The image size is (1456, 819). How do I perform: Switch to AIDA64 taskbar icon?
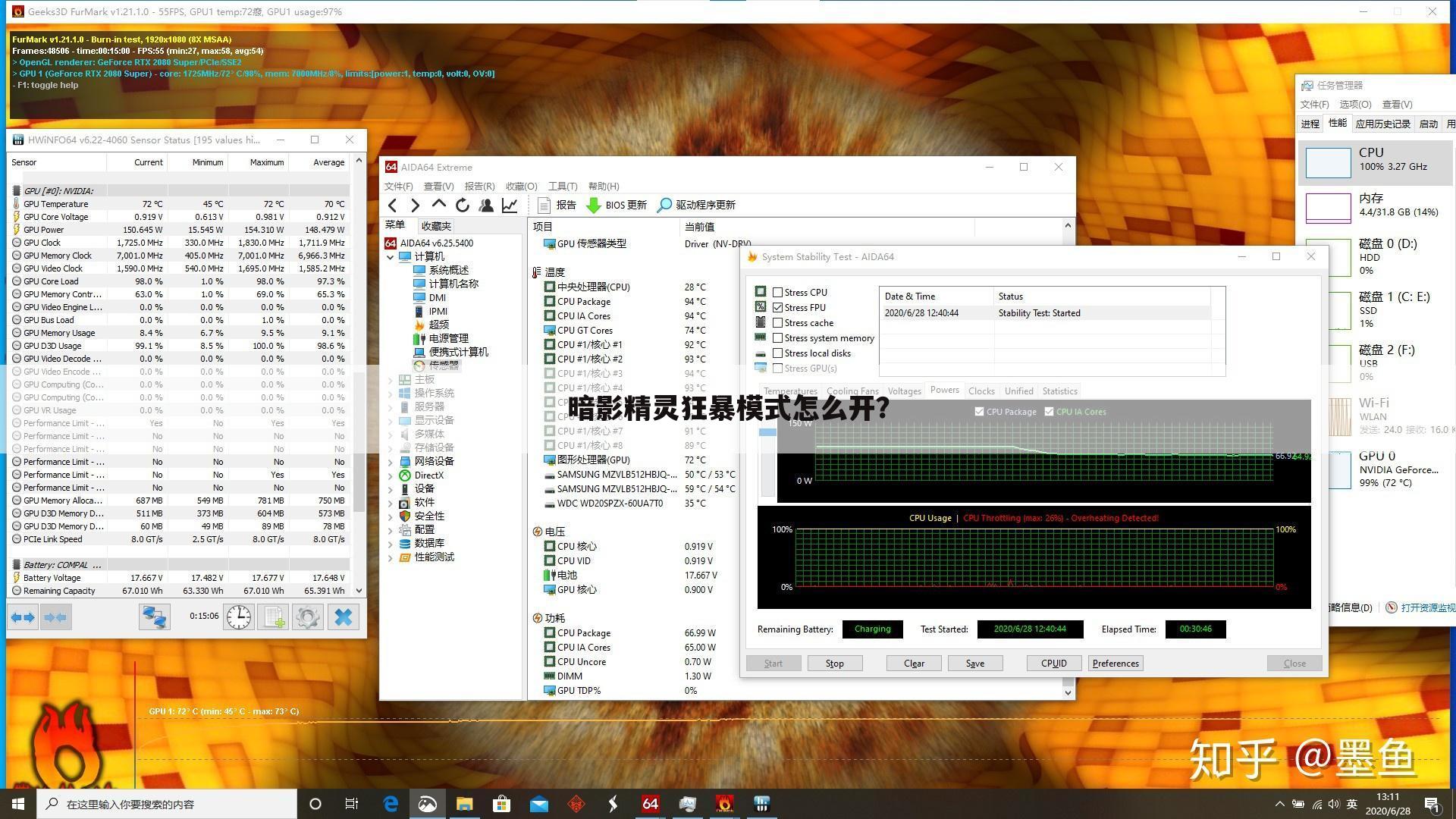pyautogui.click(x=650, y=804)
